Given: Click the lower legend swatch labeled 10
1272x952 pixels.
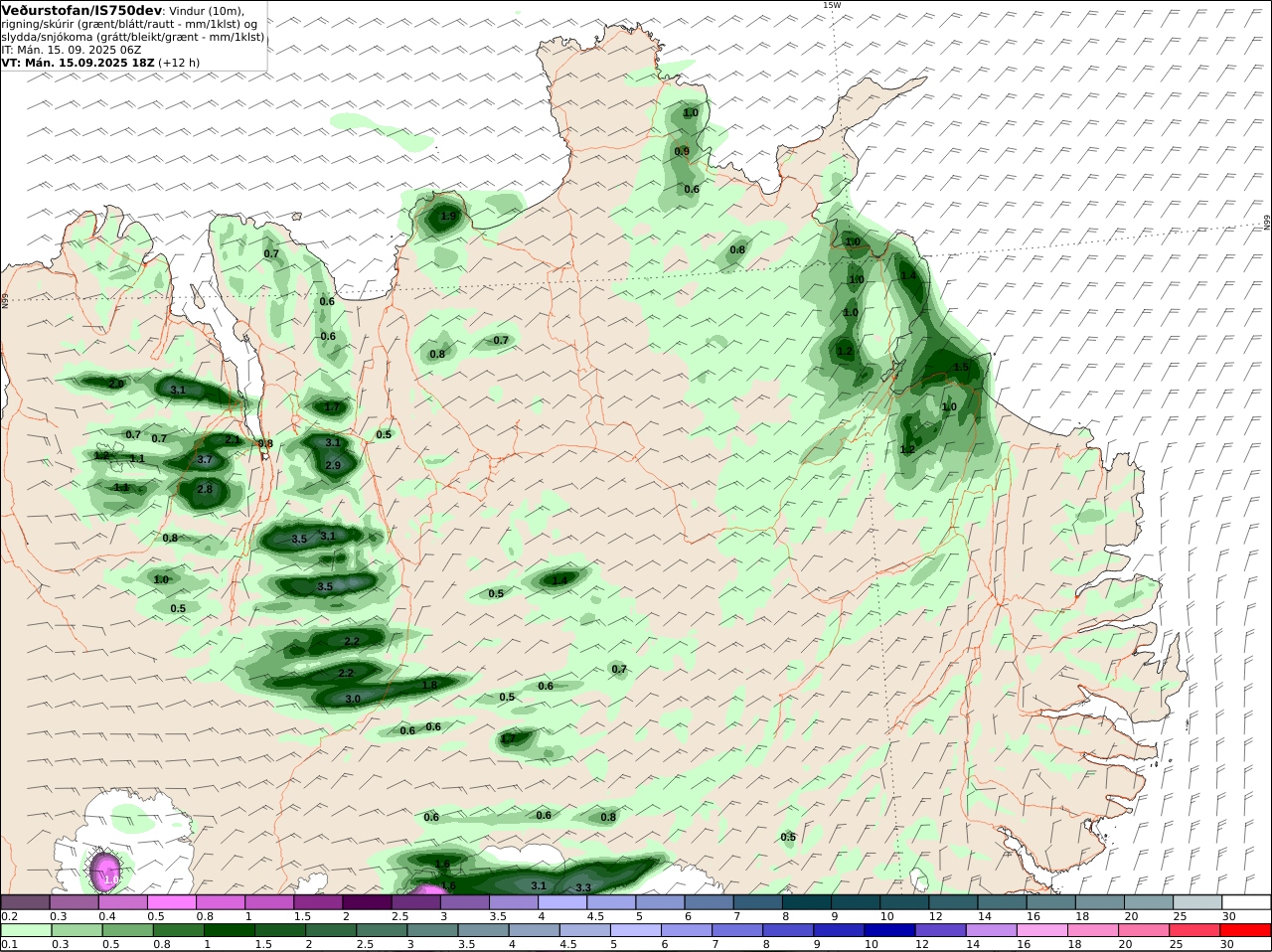Looking at the screenshot, I should pos(889,930).
